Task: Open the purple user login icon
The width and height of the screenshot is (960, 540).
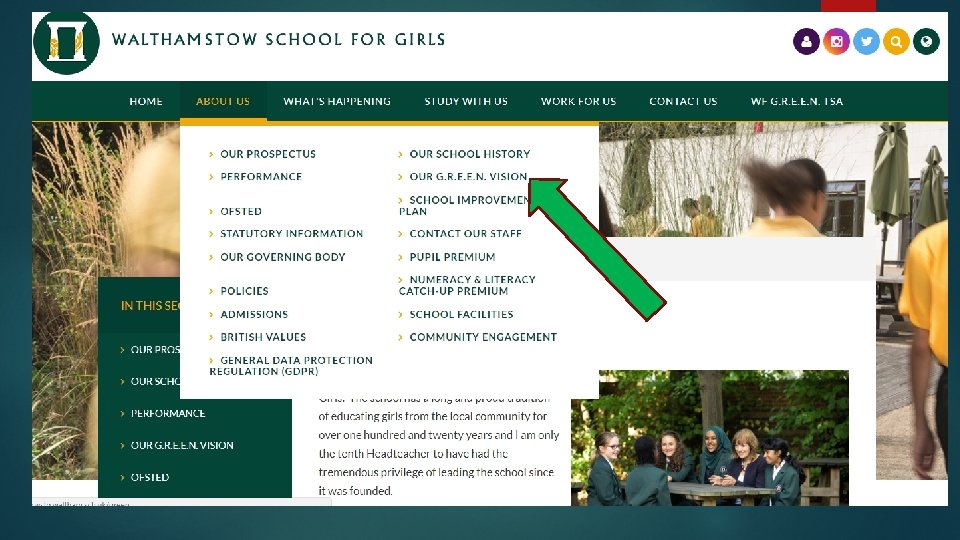Action: 806,42
